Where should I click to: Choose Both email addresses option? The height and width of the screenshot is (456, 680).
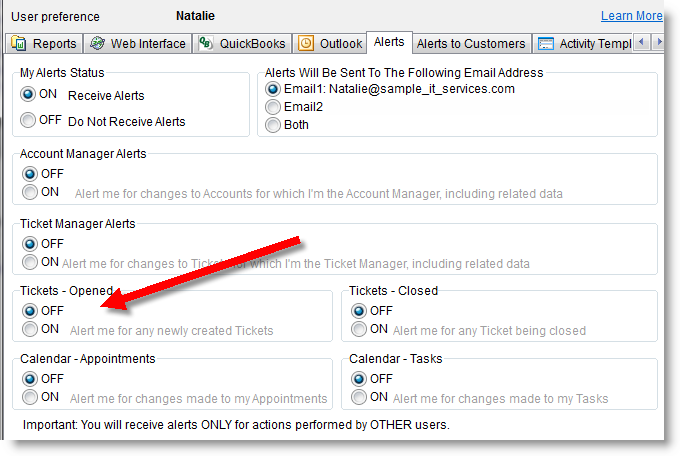coord(273,125)
